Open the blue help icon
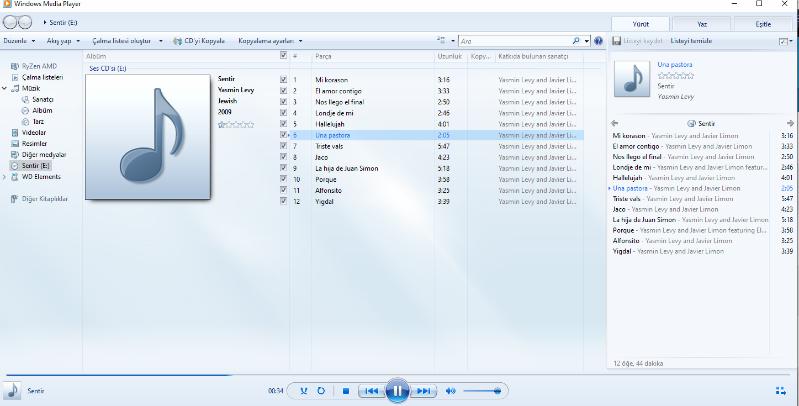Image resolution: width=799 pixels, height=406 pixels. (599, 42)
